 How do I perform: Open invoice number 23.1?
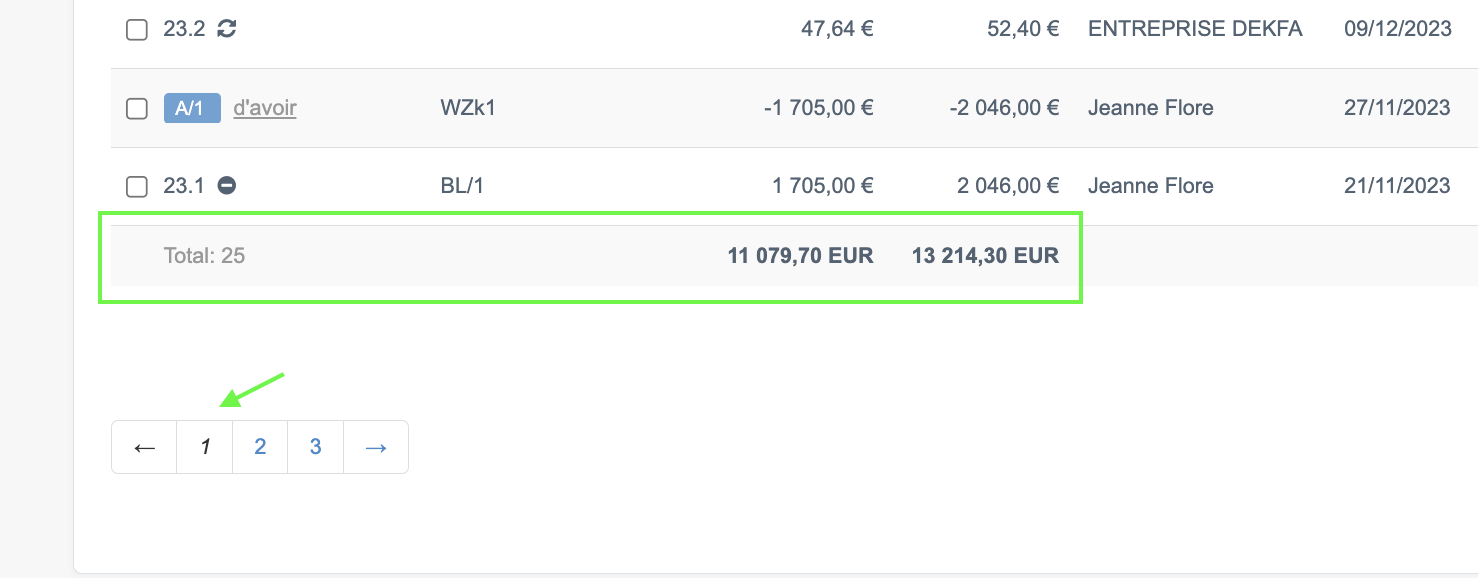pyautogui.click(x=184, y=185)
